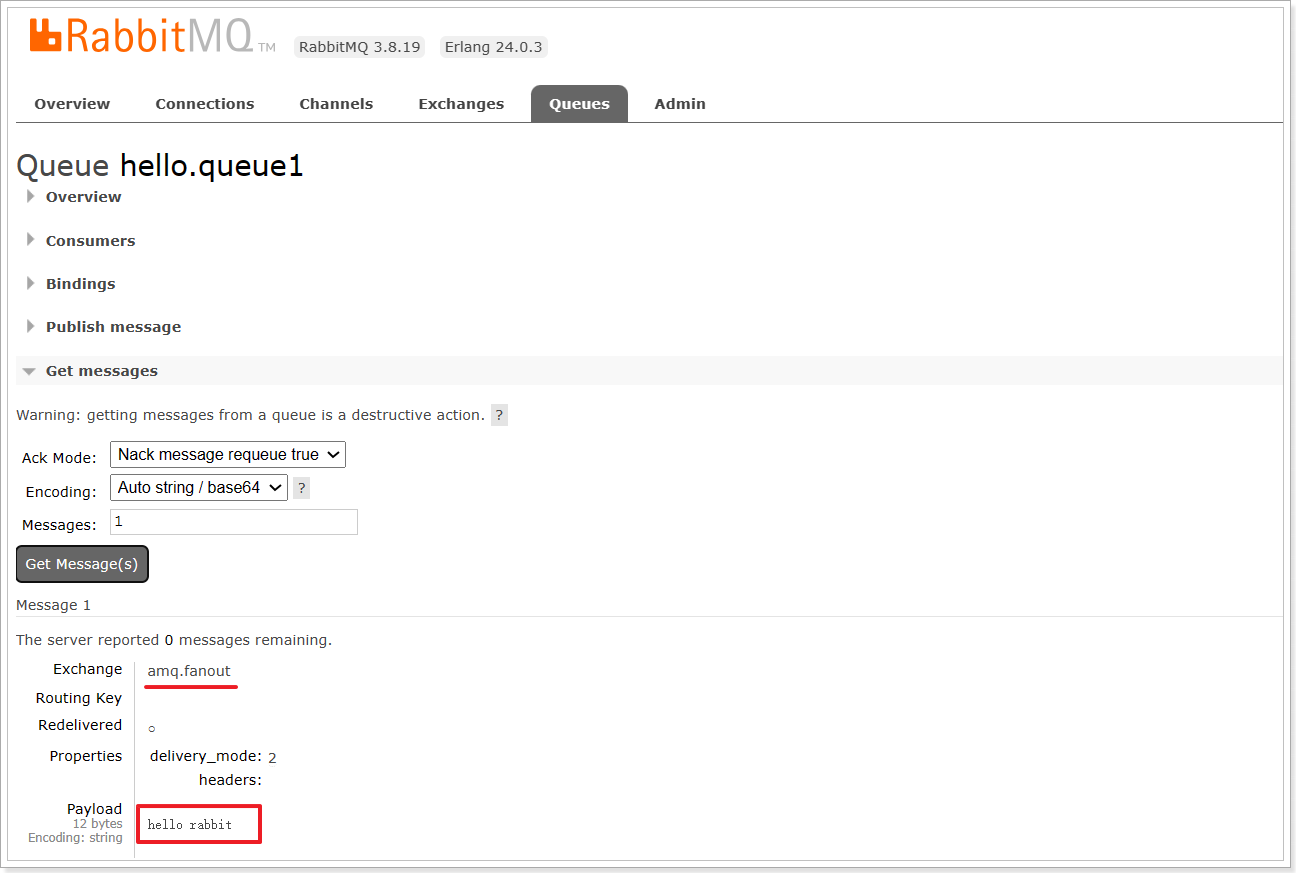Image resolution: width=1296 pixels, height=873 pixels.
Task: Click the Encoding: string label
Action: (75, 838)
